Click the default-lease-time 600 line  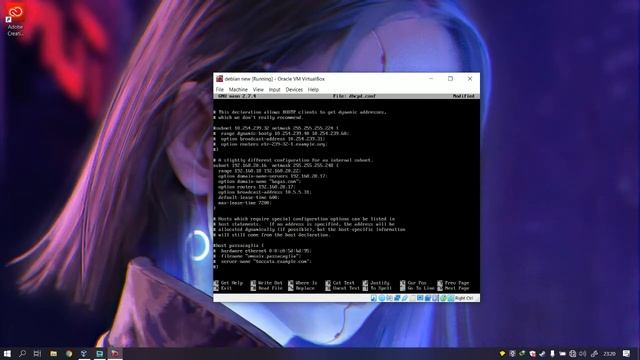[249, 198]
